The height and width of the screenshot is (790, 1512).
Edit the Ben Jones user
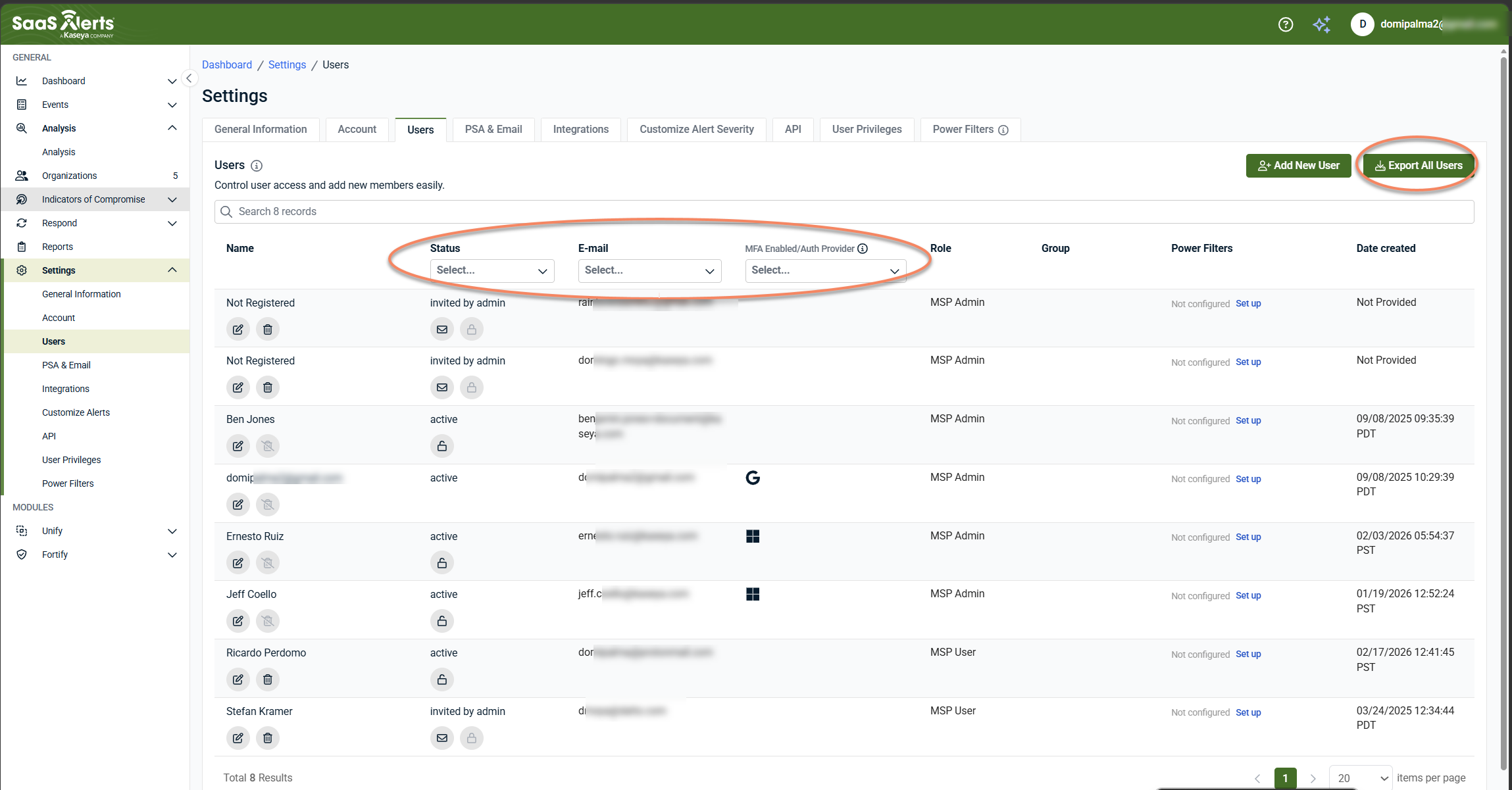coord(238,446)
